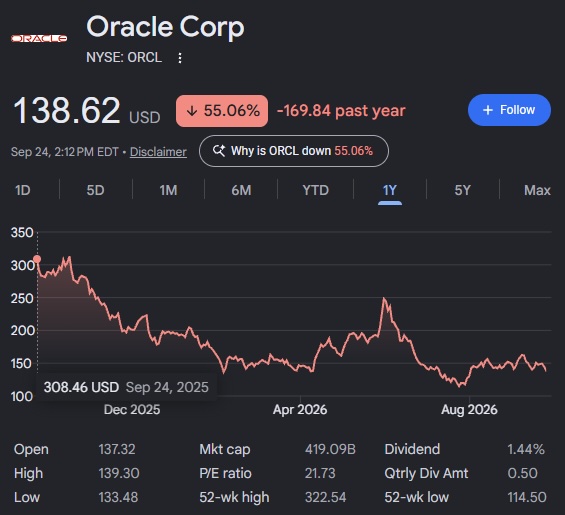Click the -169.84 past year text
The width and height of the screenshot is (565, 515).
[341, 111]
